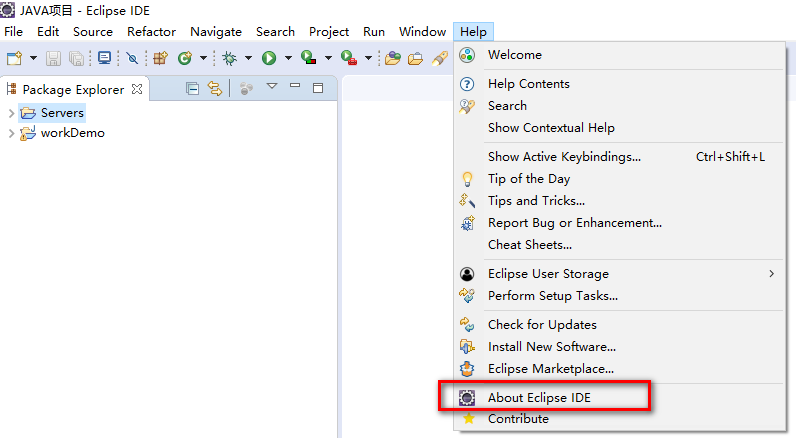Open the dropdown arrow beside New icon
Image resolution: width=796 pixels, height=438 pixels.
tap(34, 58)
